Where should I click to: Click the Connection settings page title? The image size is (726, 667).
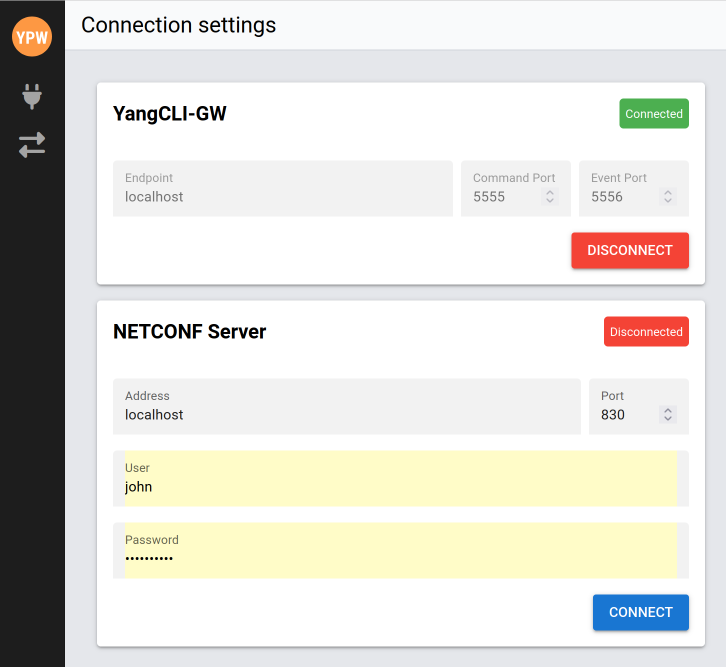(178, 25)
